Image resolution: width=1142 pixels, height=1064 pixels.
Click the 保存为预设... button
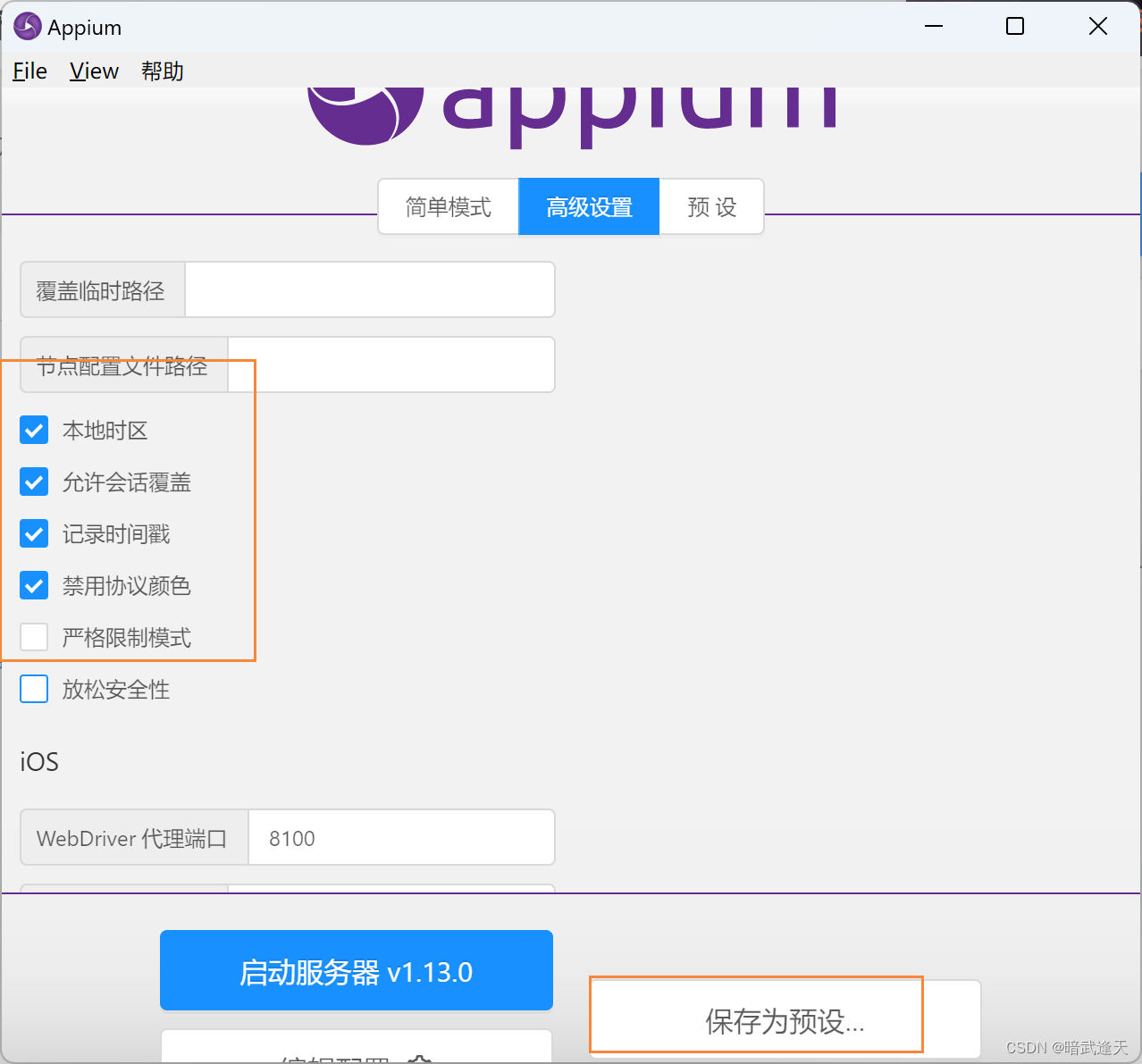coord(785,1019)
